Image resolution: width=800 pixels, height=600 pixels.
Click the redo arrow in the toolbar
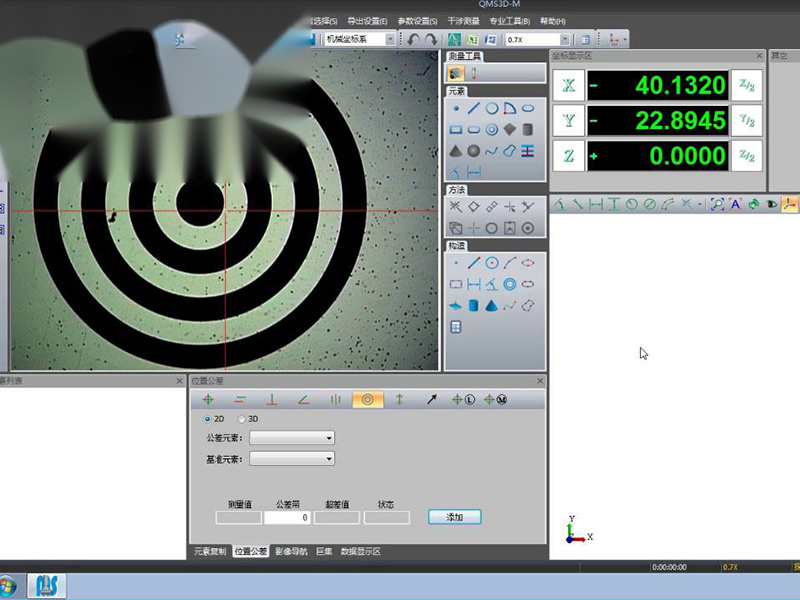coord(432,39)
